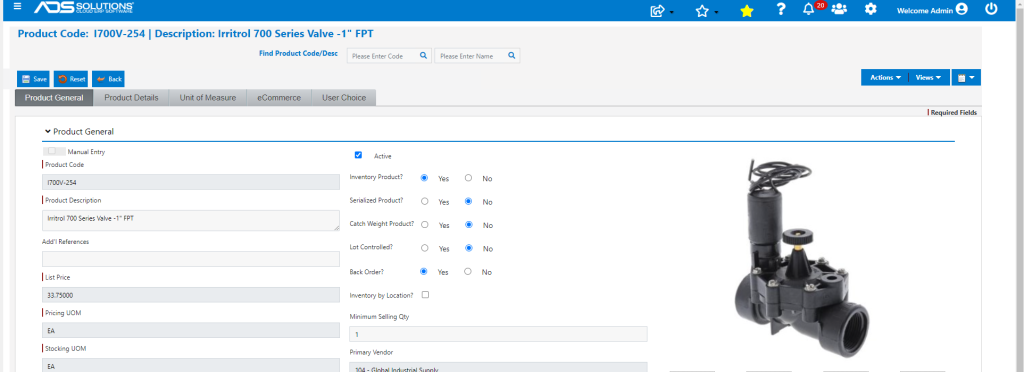The height and width of the screenshot is (372, 1024).
Task: Open the Views dropdown
Action: 928,77
